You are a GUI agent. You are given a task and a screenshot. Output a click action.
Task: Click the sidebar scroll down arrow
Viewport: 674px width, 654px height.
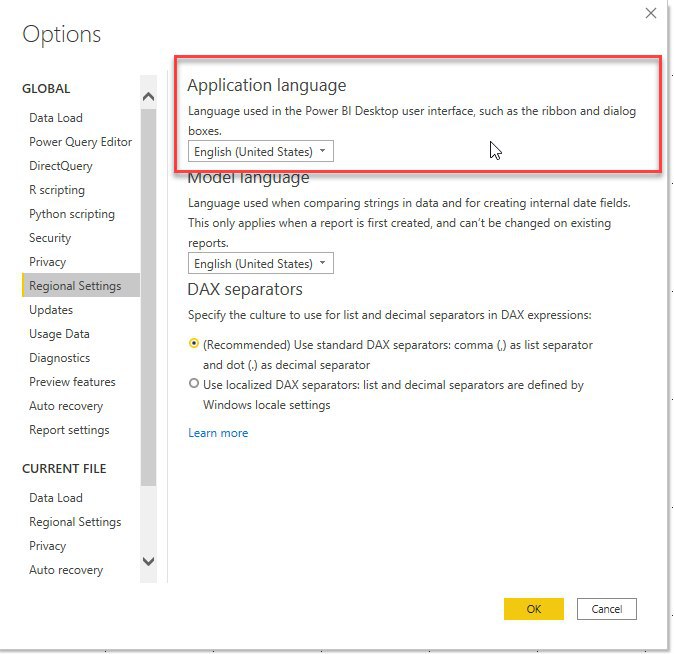pos(148,561)
